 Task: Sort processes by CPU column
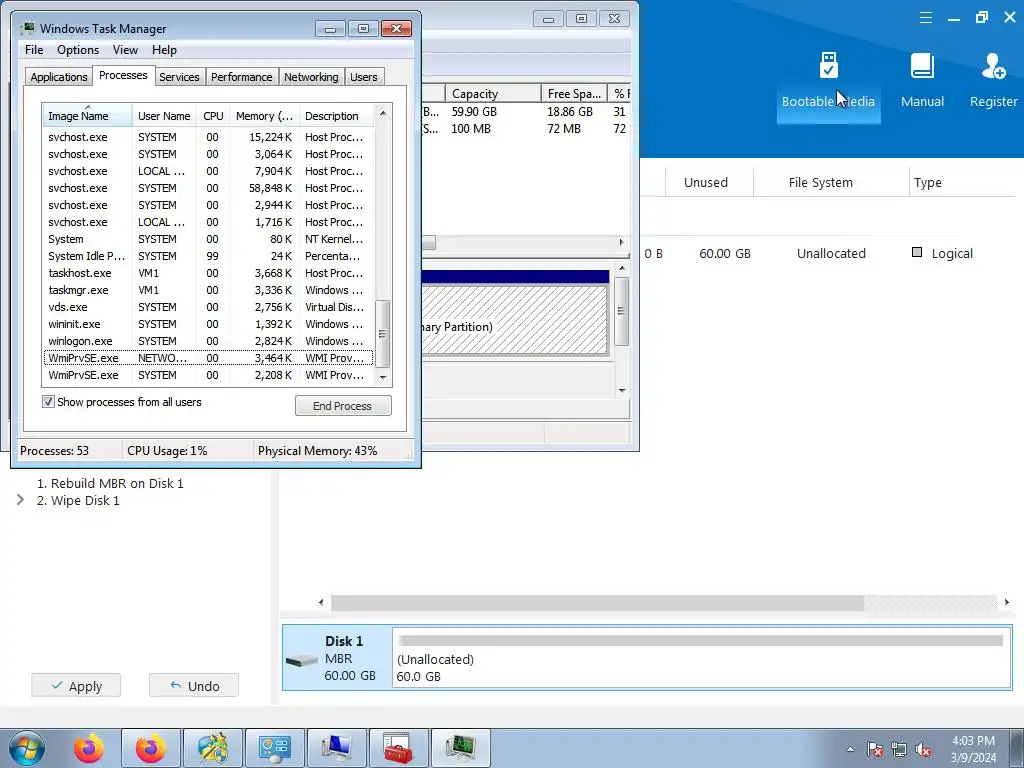click(213, 116)
